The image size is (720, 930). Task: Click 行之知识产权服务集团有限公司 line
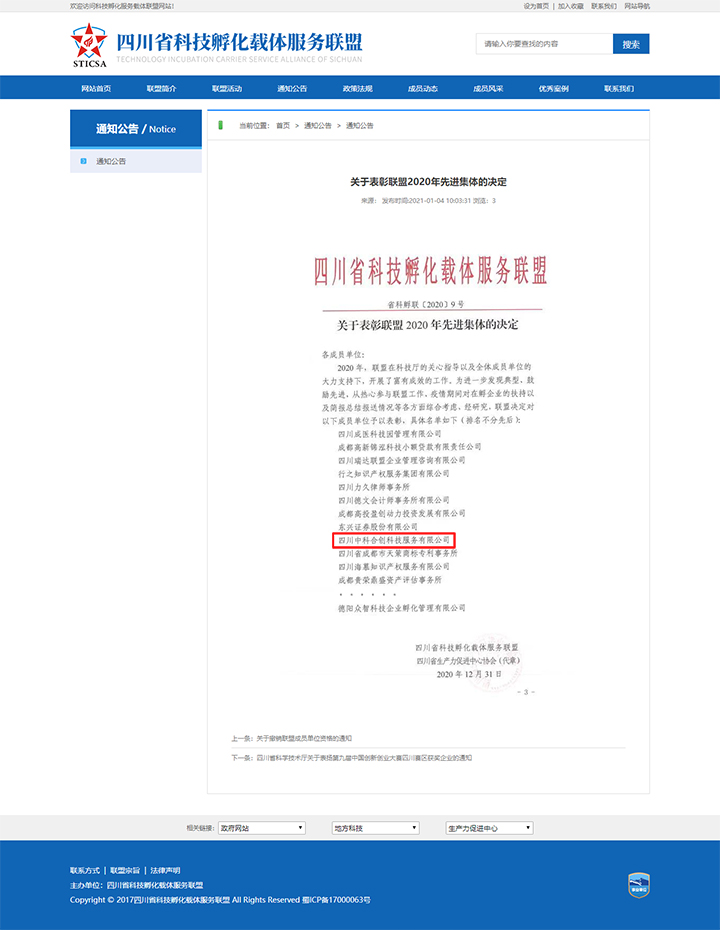point(394,473)
